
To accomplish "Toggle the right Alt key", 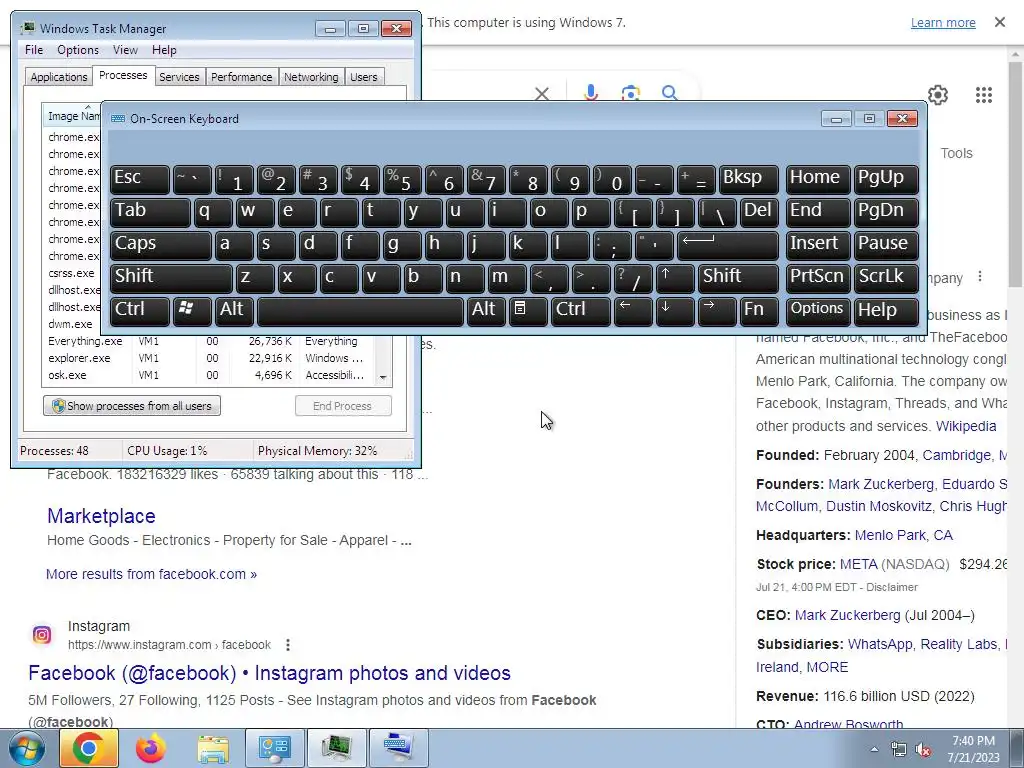I will point(486,310).
